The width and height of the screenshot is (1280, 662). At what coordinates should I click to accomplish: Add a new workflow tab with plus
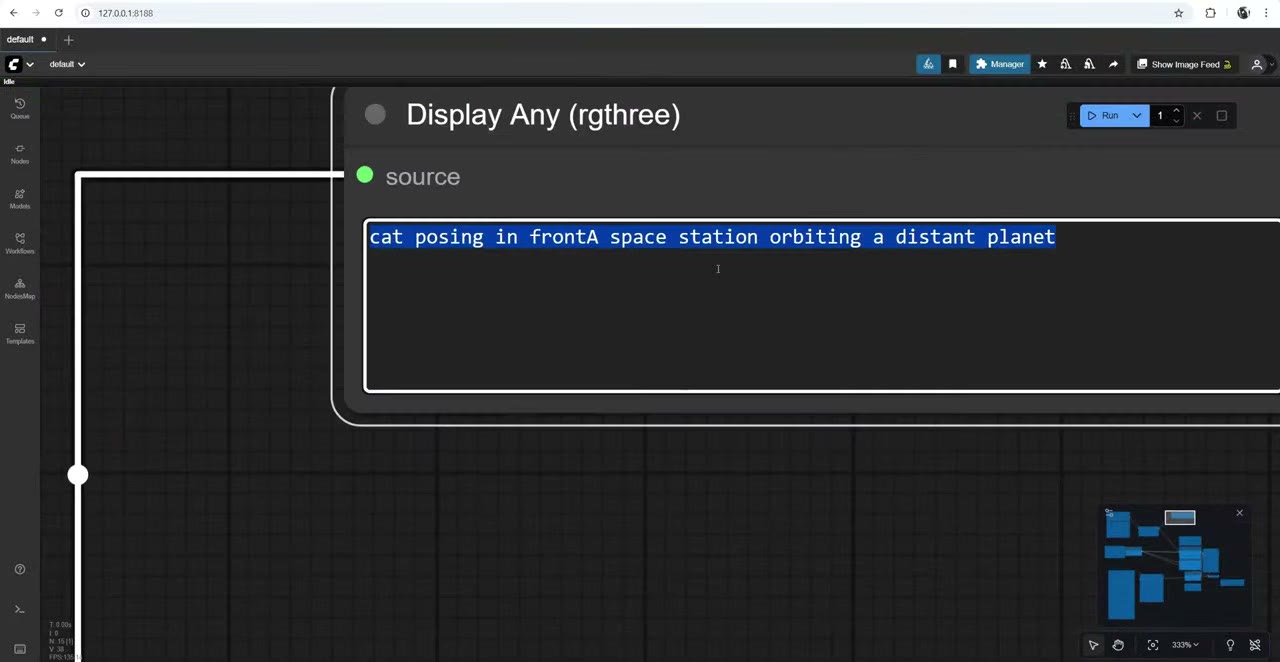point(68,40)
